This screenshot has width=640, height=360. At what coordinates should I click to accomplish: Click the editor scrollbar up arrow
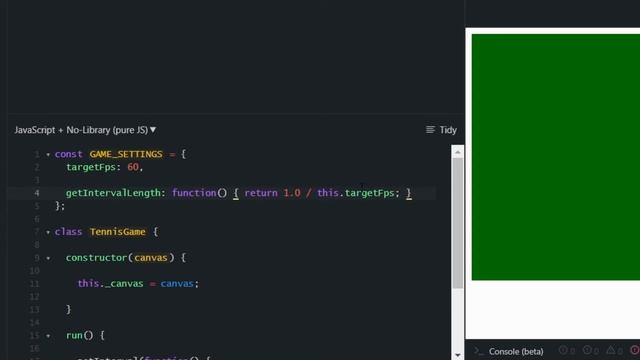pos(458,152)
